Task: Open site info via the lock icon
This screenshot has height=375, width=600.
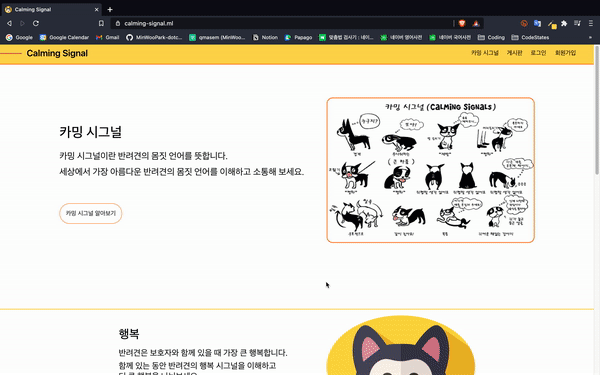Action: [118, 23]
